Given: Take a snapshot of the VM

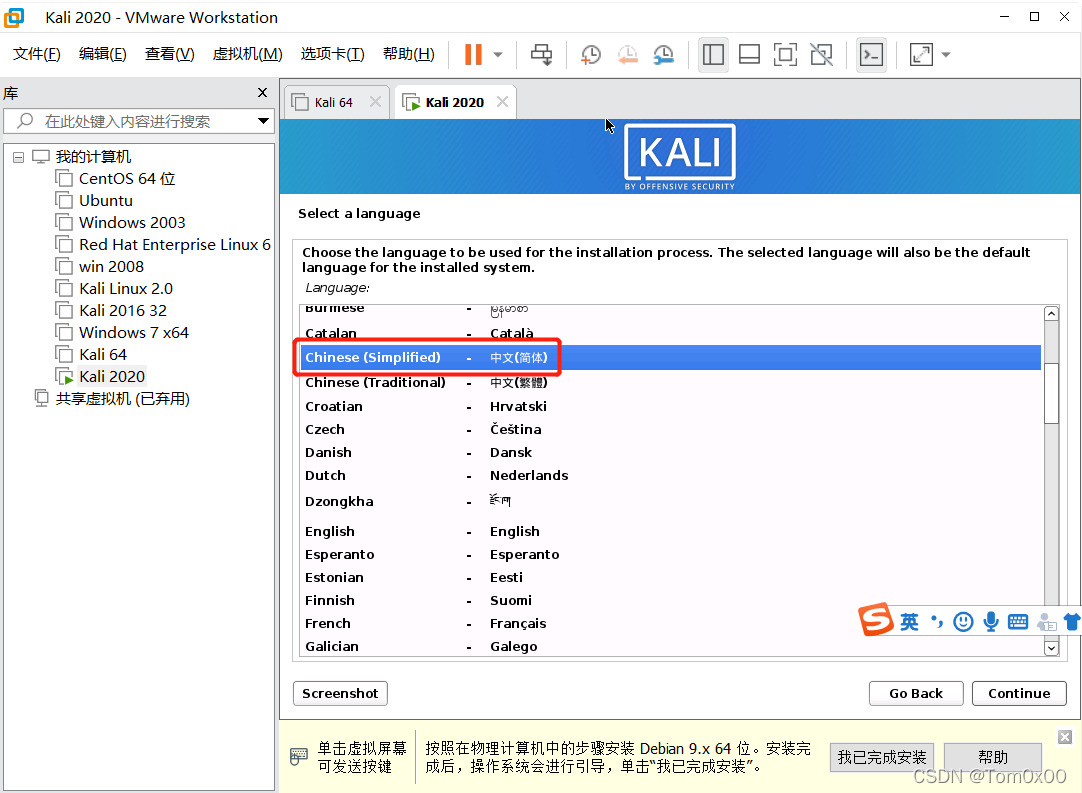Looking at the screenshot, I should point(591,55).
